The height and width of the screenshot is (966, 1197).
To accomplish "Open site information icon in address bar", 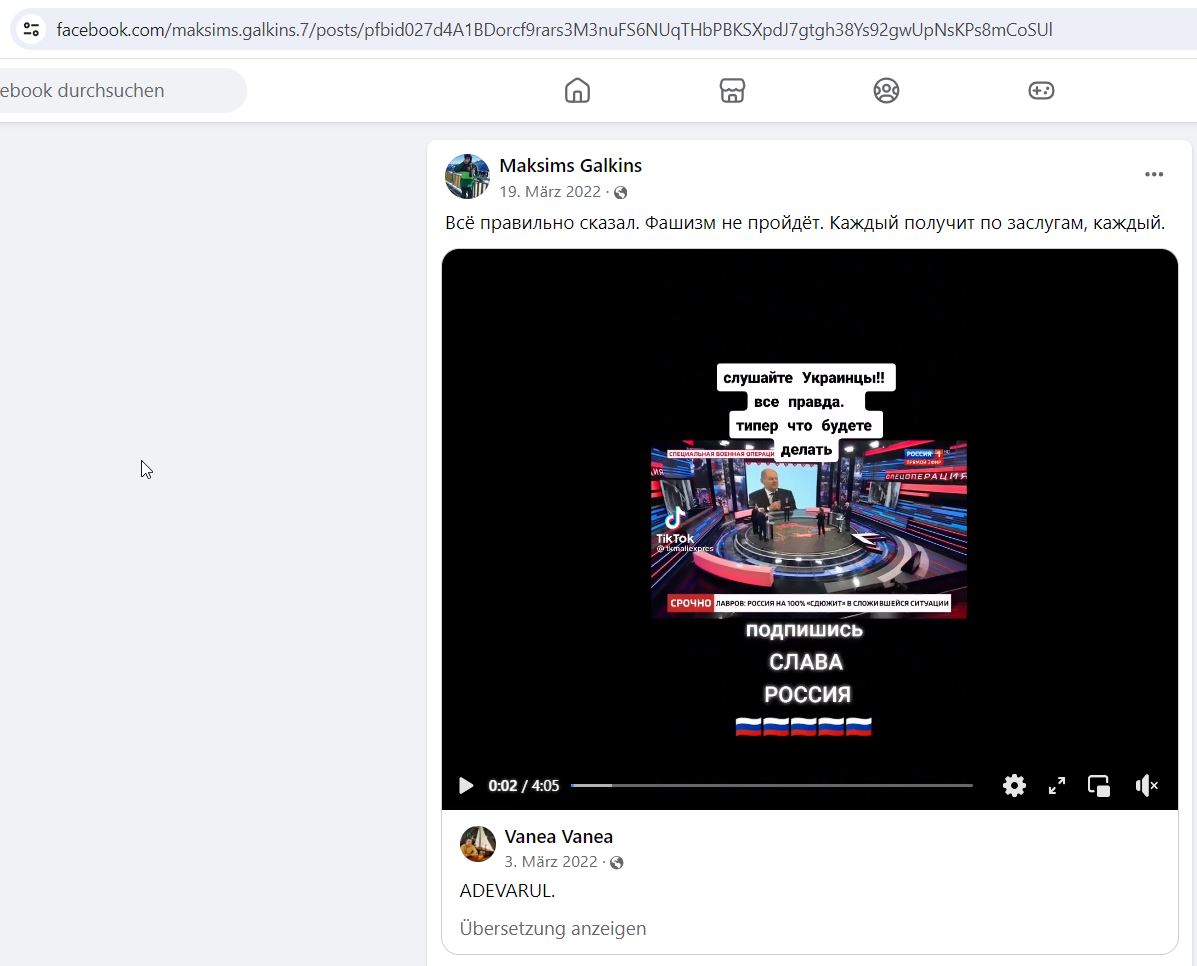I will coord(31,30).
